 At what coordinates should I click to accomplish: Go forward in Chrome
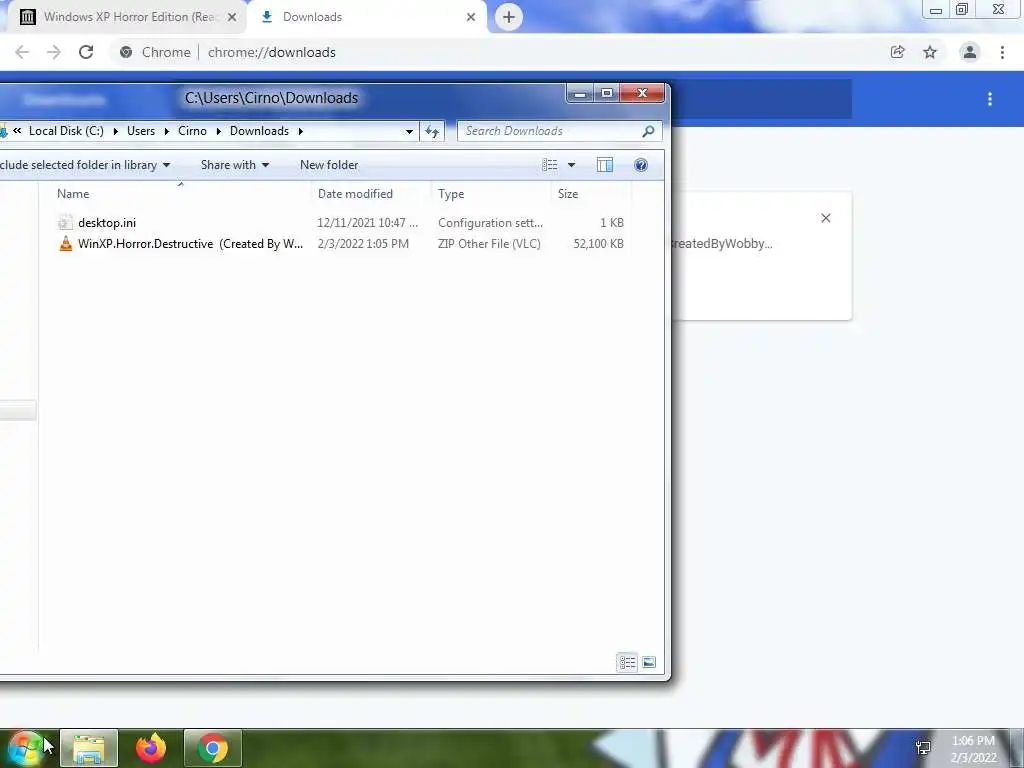point(54,52)
